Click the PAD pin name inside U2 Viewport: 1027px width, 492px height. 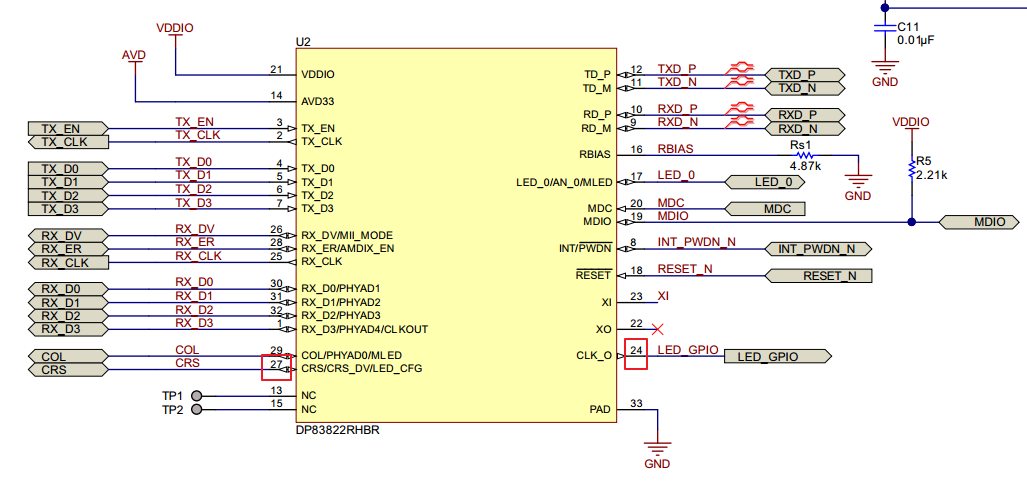coord(600,409)
